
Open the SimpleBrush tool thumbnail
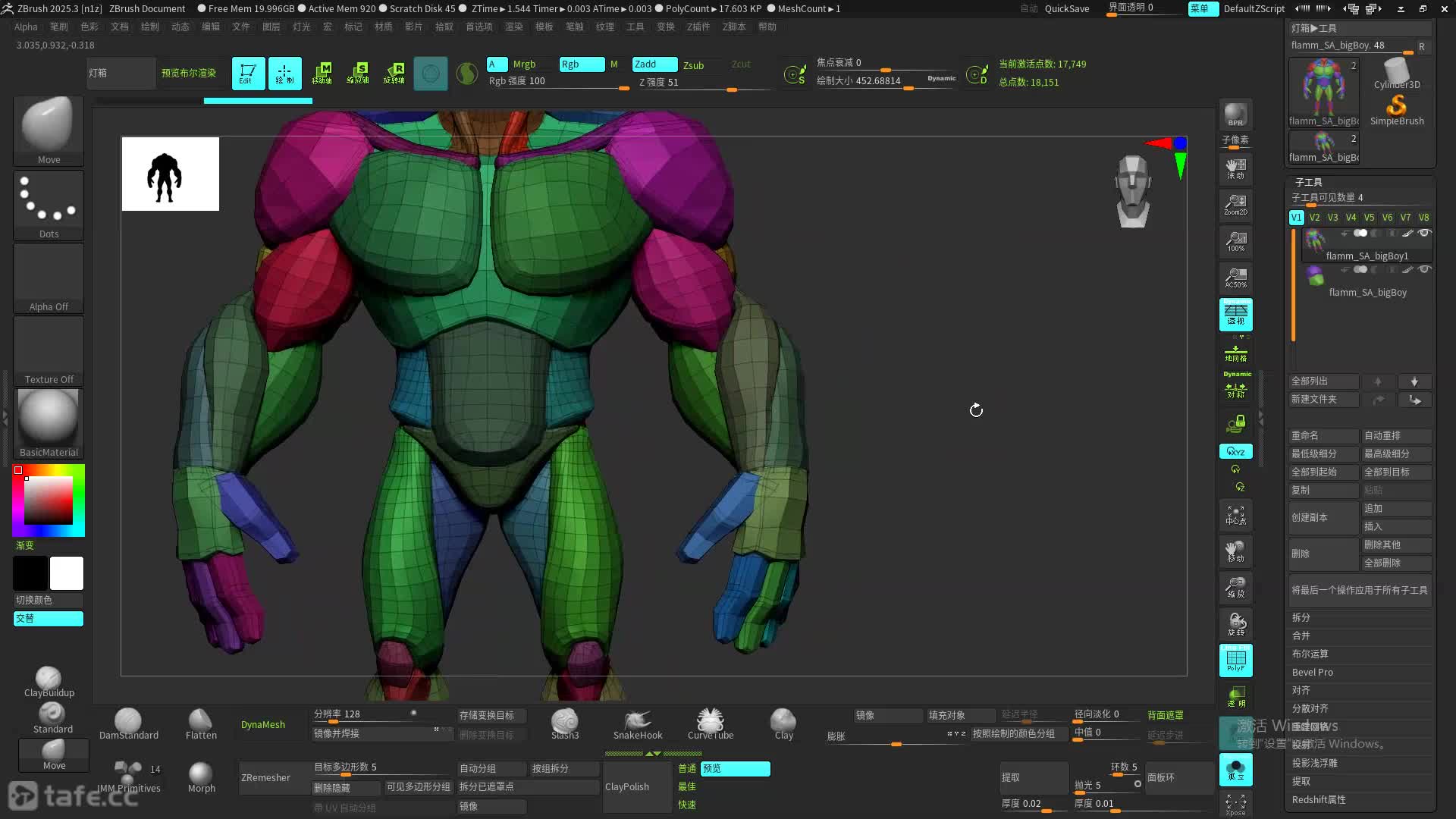(x=1396, y=108)
